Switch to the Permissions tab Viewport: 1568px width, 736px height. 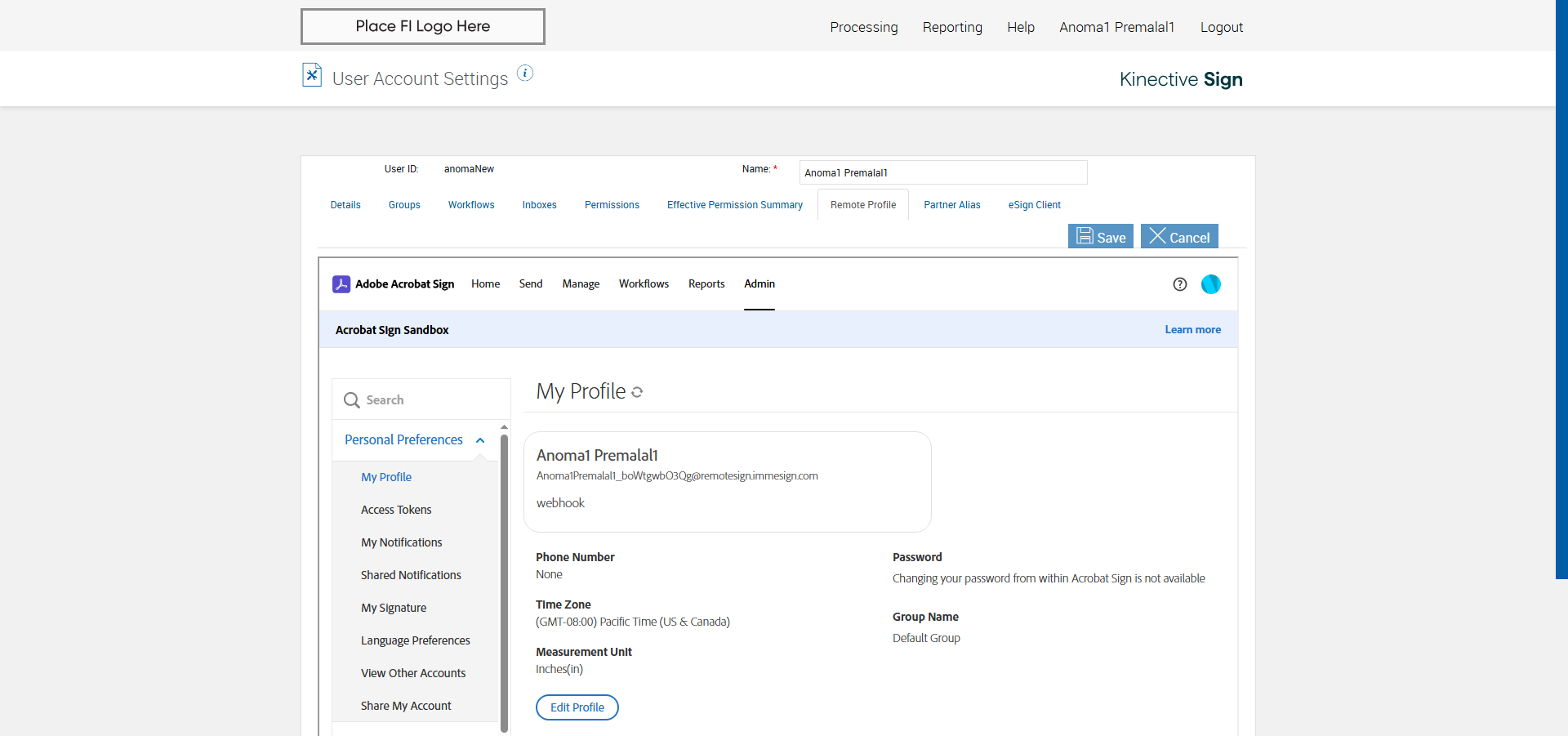pyautogui.click(x=612, y=205)
